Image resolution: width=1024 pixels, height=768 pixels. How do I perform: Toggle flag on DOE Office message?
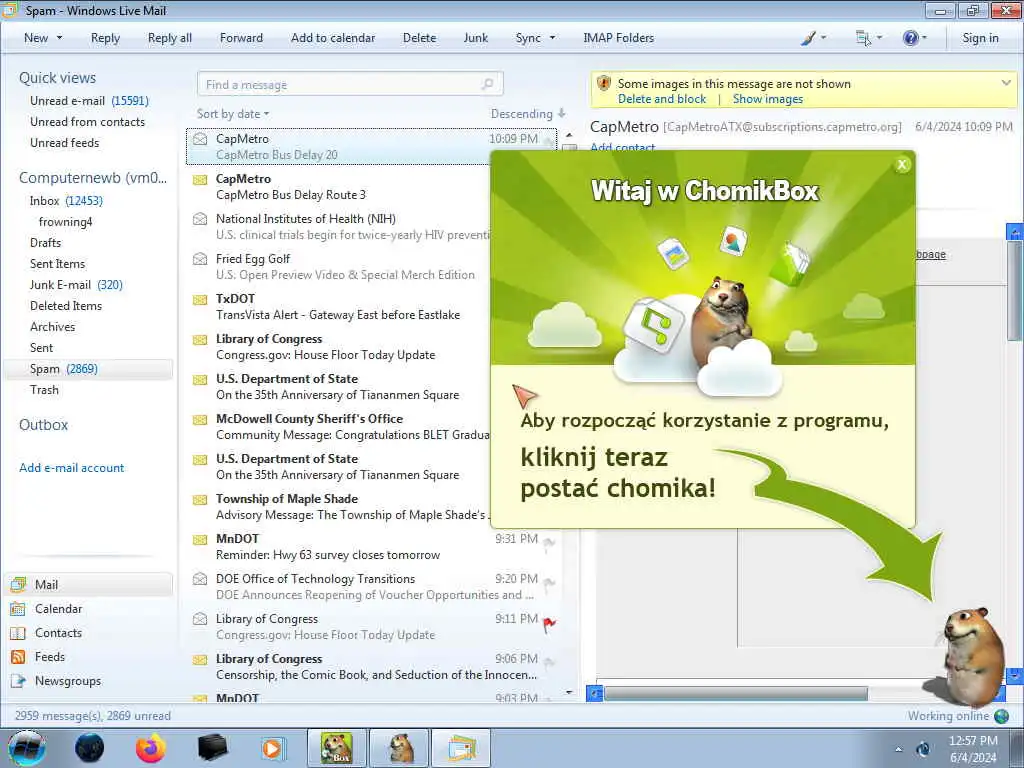[x=549, y=584]
